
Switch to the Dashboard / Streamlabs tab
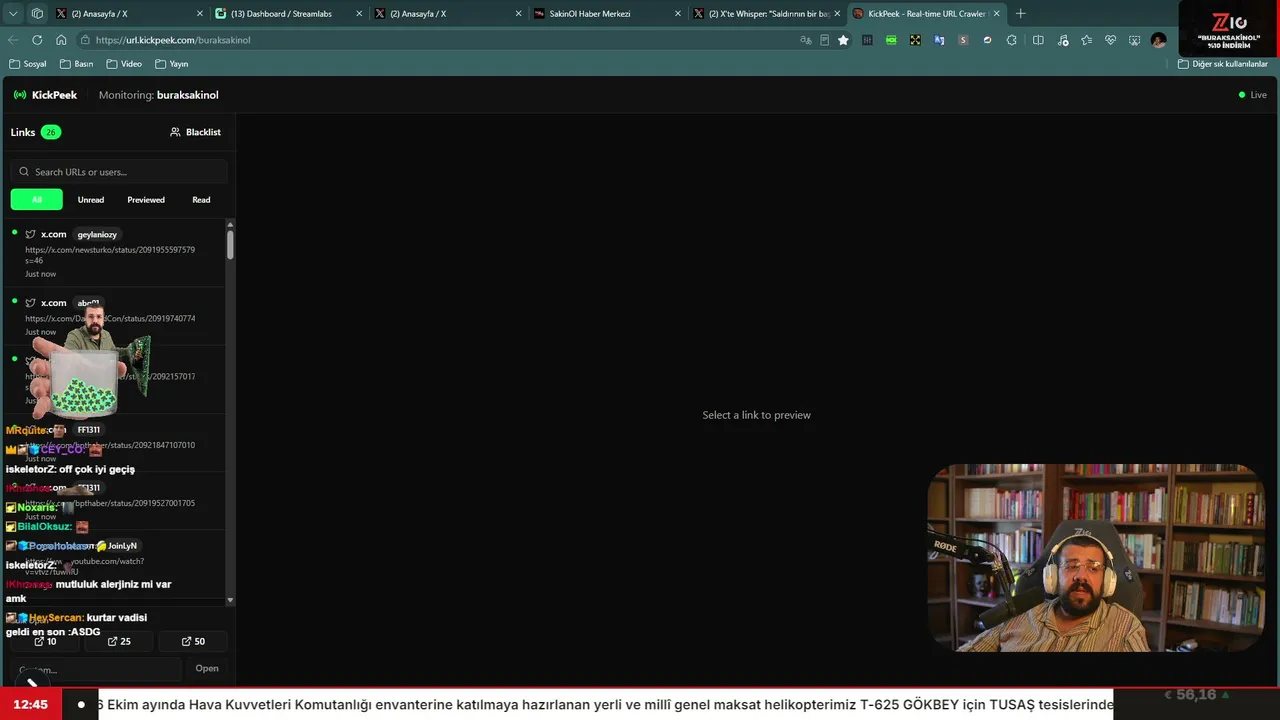tap(289, 14)
